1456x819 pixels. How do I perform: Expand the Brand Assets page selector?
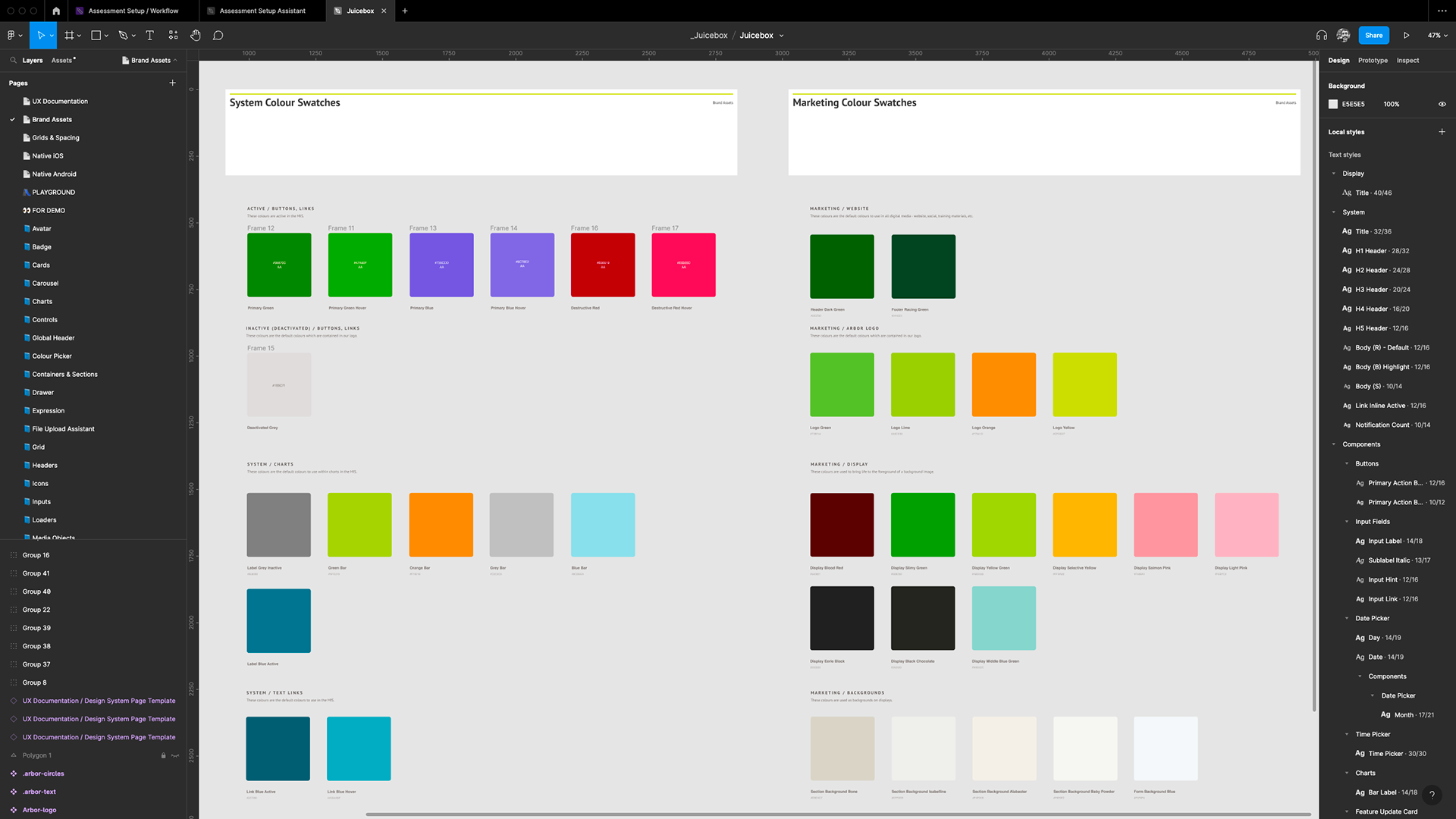[x=150, y=60]
